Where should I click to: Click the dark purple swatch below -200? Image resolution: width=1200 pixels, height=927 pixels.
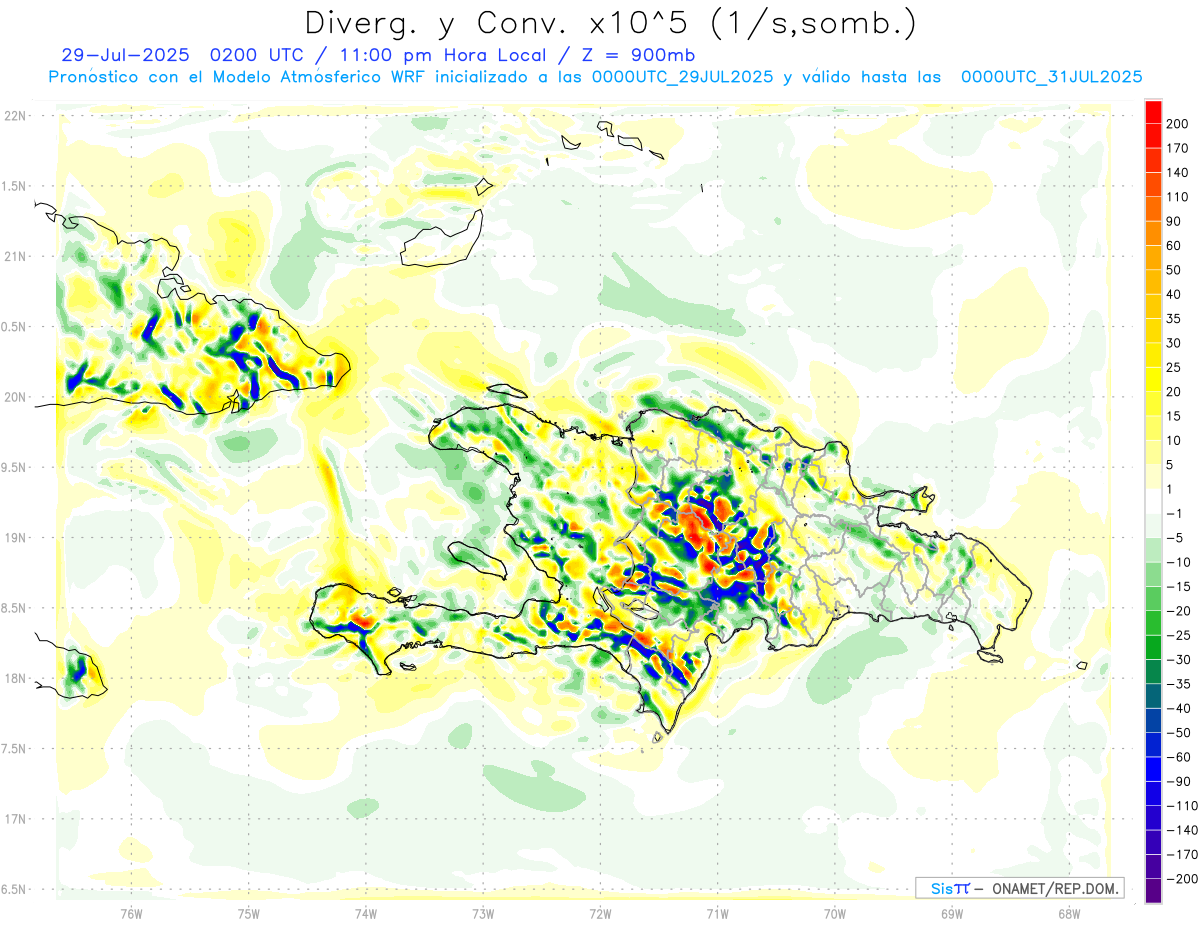pyautogui.click(x=1153, y=891)
